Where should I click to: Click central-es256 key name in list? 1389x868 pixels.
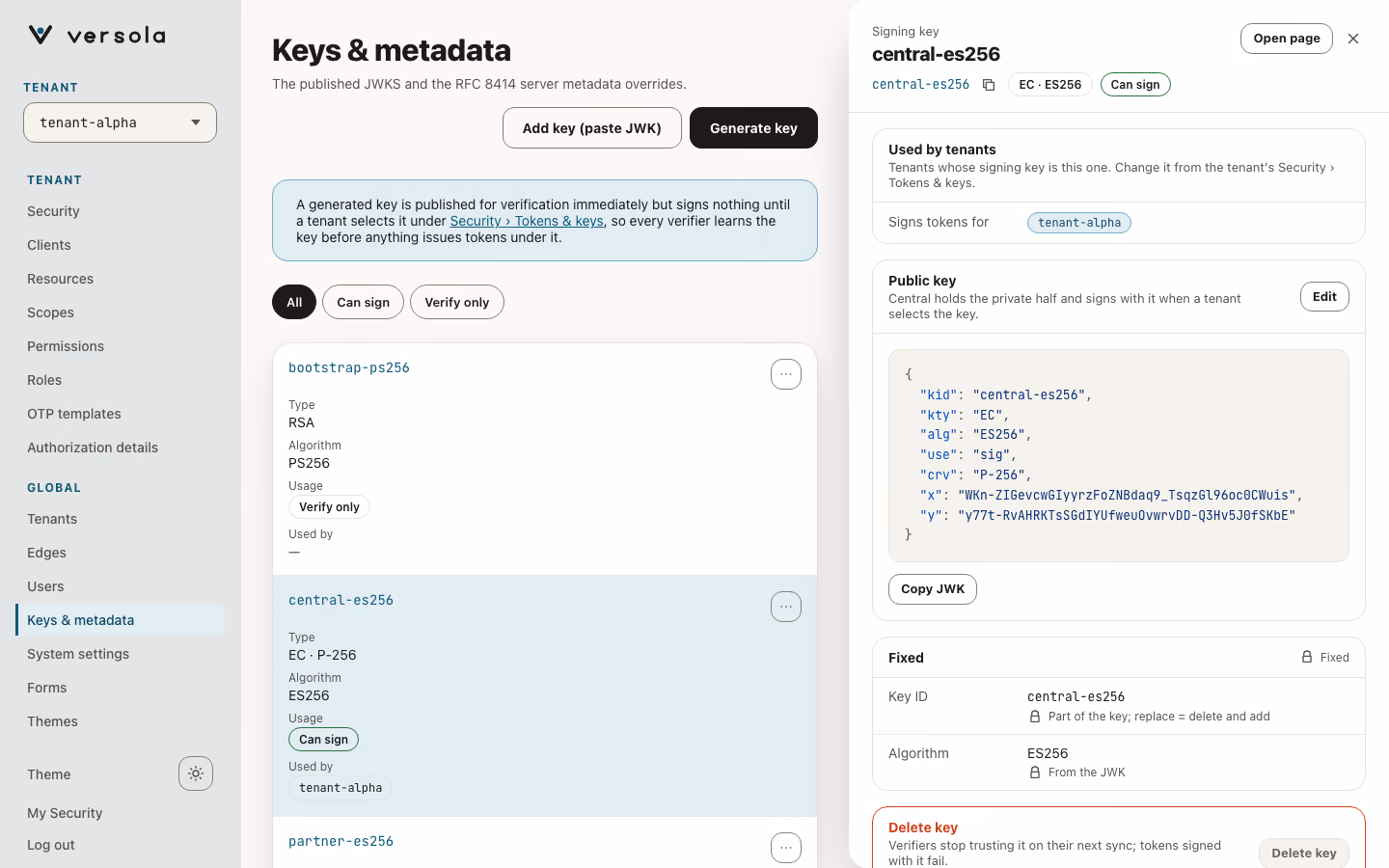pos(340,600)
